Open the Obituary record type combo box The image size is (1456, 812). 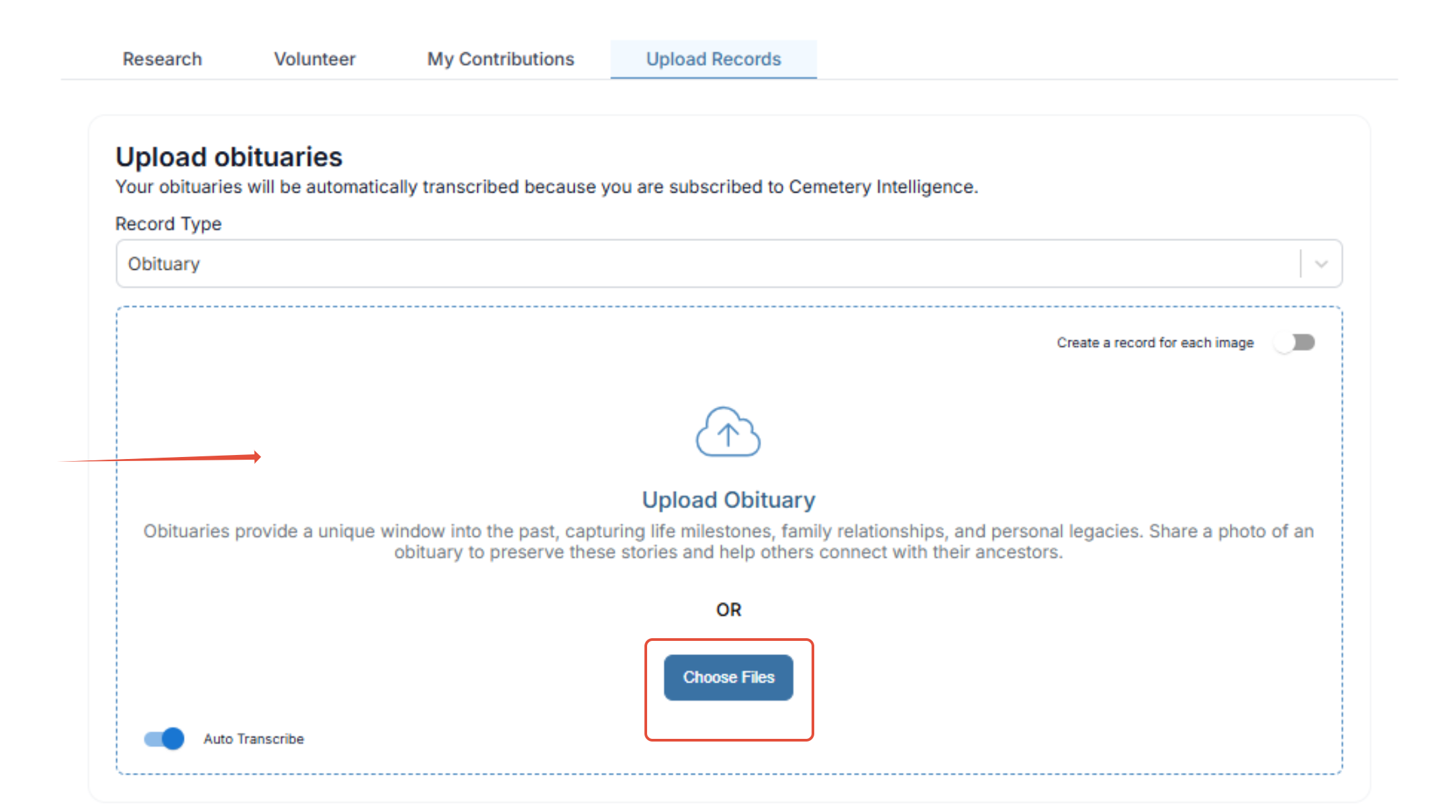coord(705,264)
